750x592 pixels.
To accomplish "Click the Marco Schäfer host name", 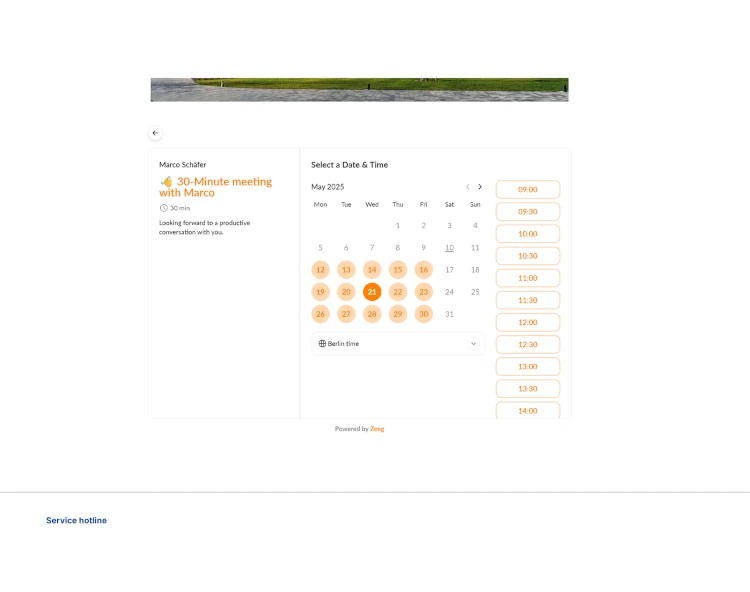I will click(x=183, y=164).
